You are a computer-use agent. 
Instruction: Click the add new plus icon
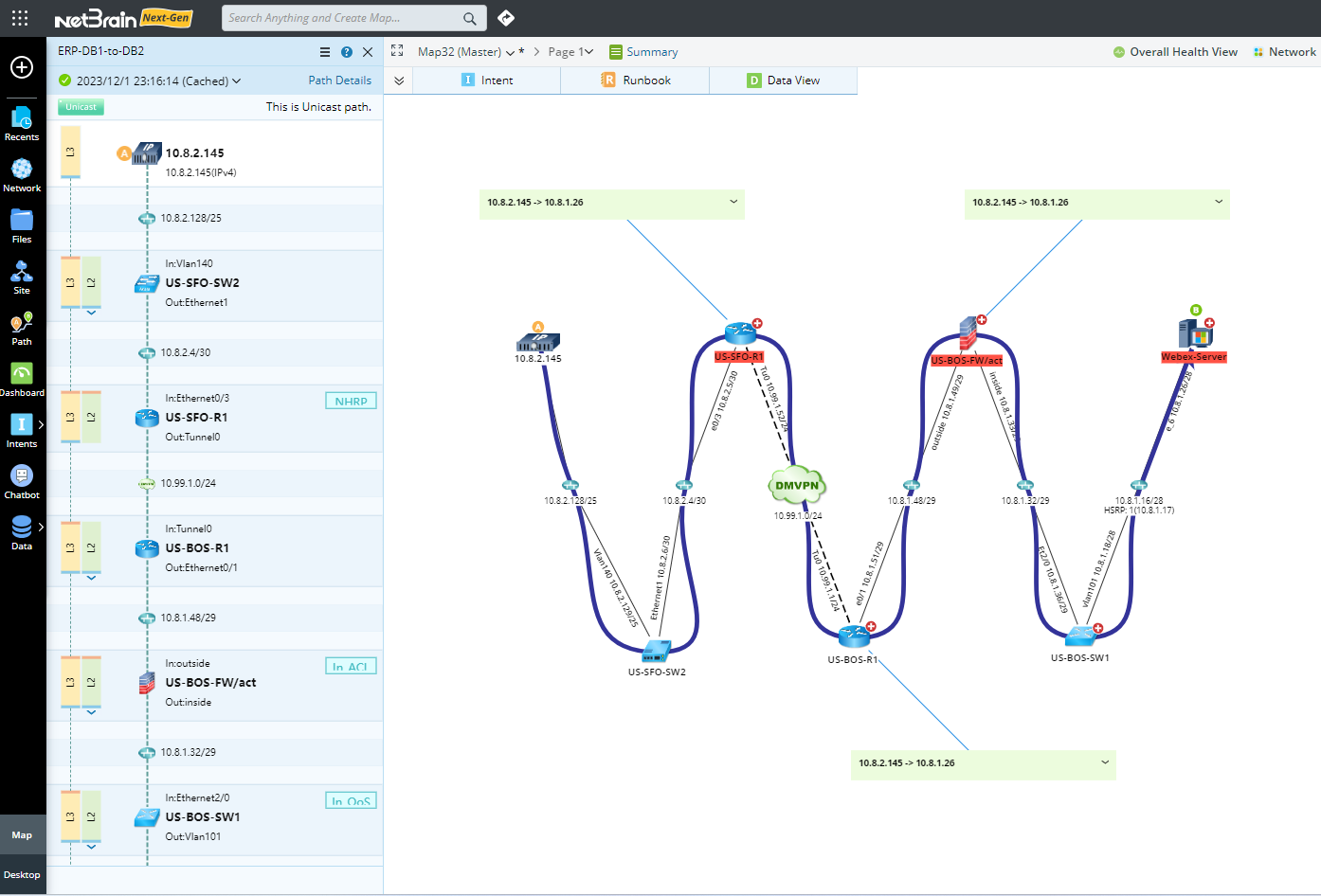coord(22,67)
